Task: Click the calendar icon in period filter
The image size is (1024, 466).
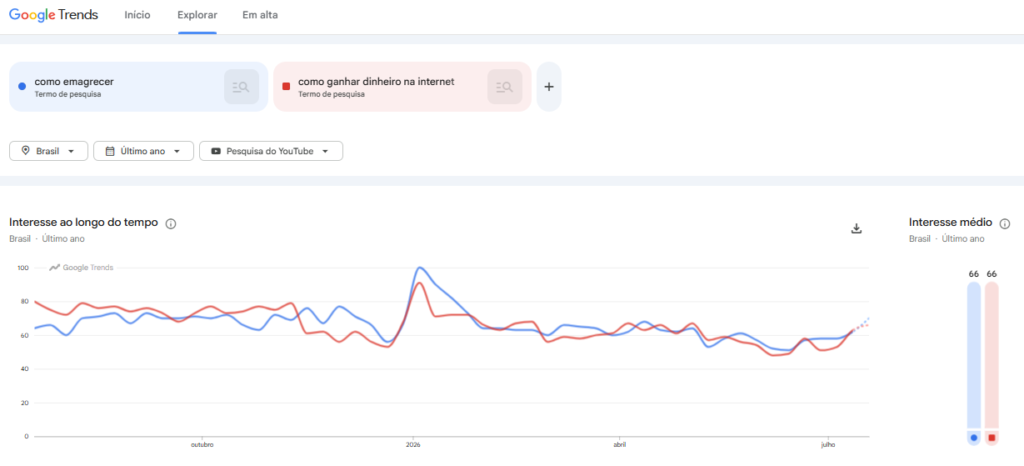Action: [110, 151]
